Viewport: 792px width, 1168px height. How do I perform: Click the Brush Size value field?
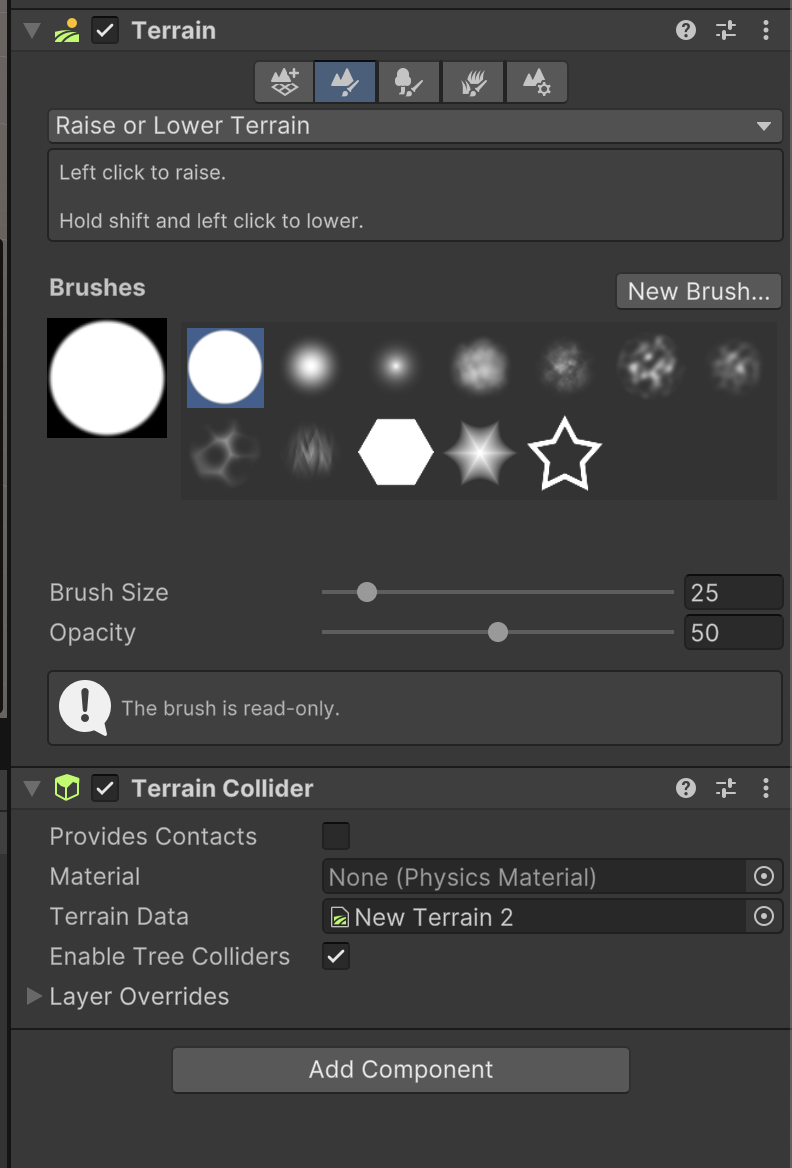click(733, 592)
